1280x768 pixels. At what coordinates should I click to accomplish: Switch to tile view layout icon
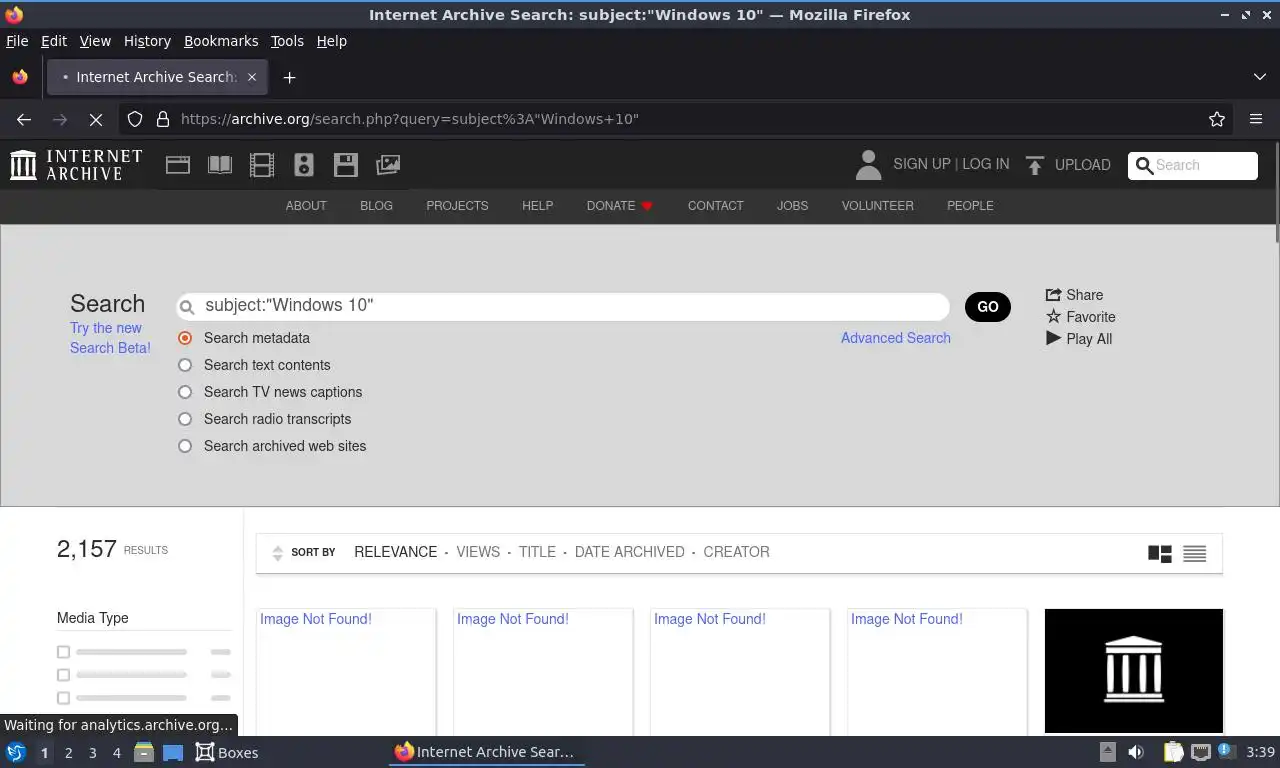(1160, 553)
